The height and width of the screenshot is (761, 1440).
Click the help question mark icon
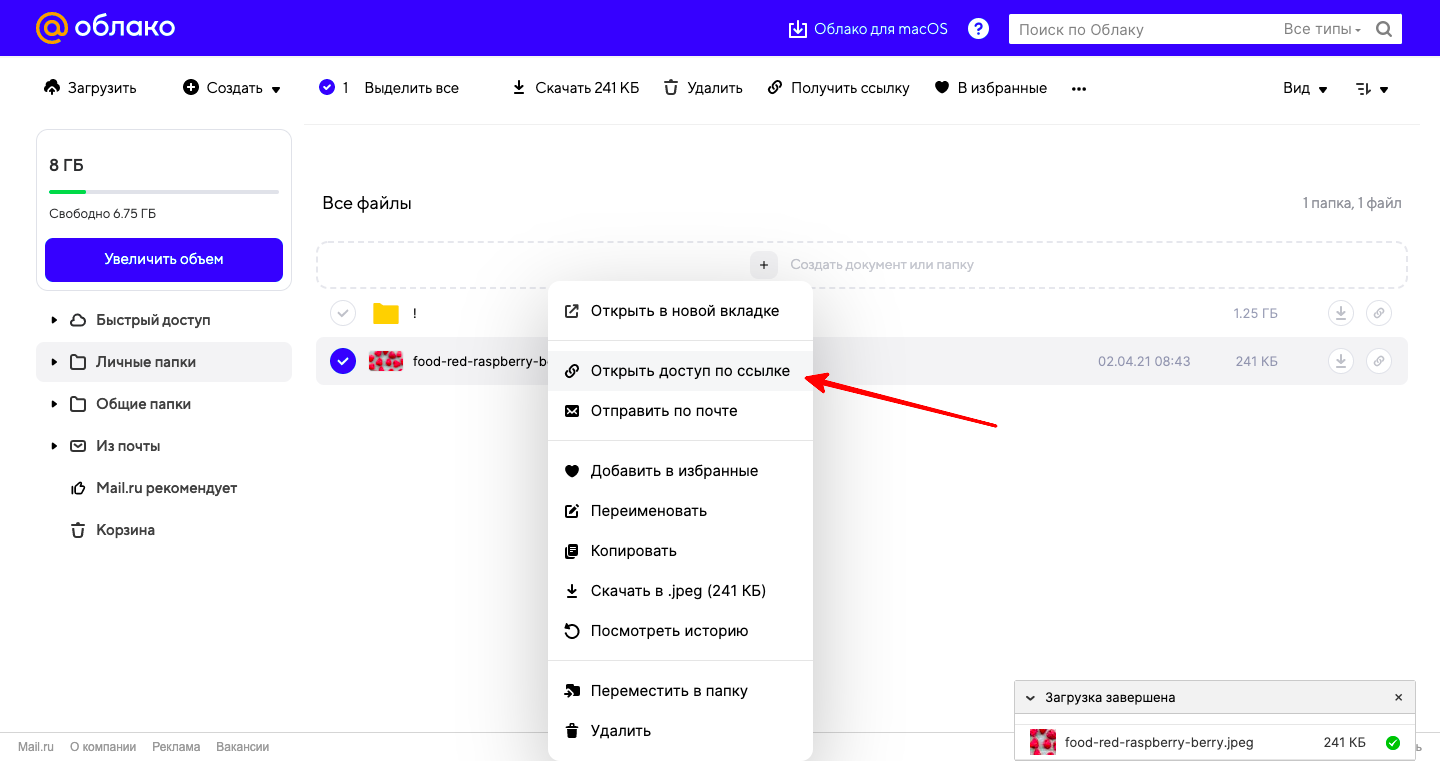point(979,29)
